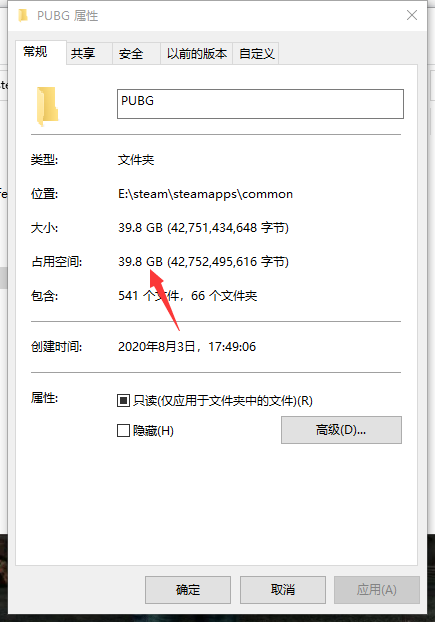Close the PUBG 属性 dialog with the X
The image size is (435, 622).
(412, 15)
